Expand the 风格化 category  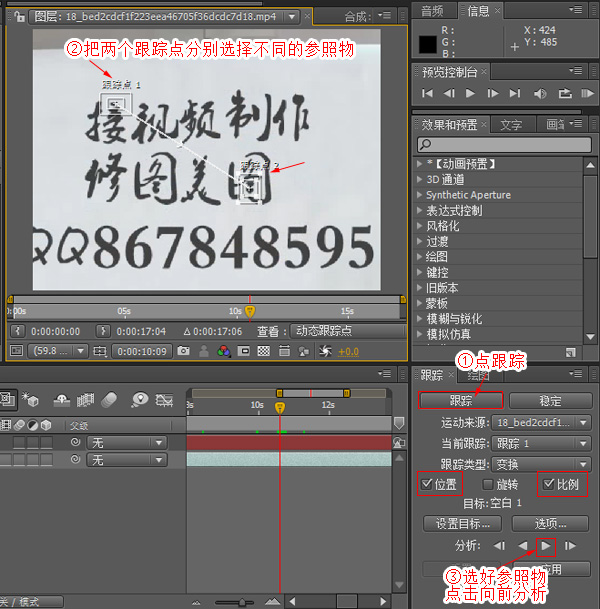coord(419,226)
